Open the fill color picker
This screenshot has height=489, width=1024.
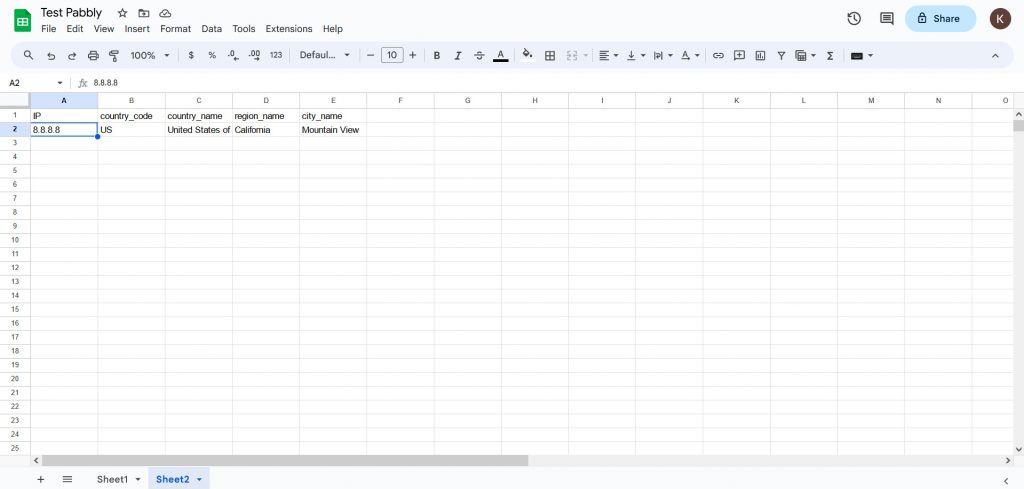click(527, 56)
